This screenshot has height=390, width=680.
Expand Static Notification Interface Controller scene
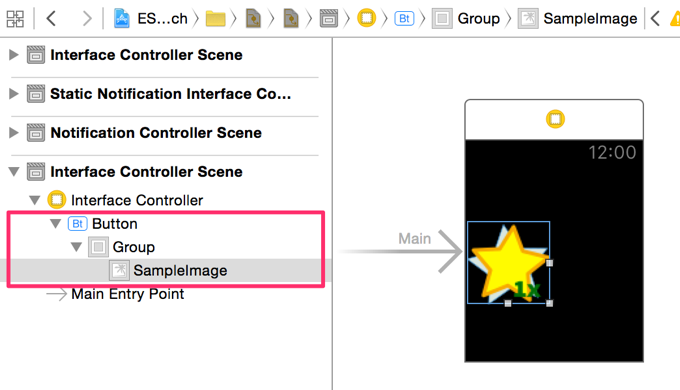click(14, 94)
